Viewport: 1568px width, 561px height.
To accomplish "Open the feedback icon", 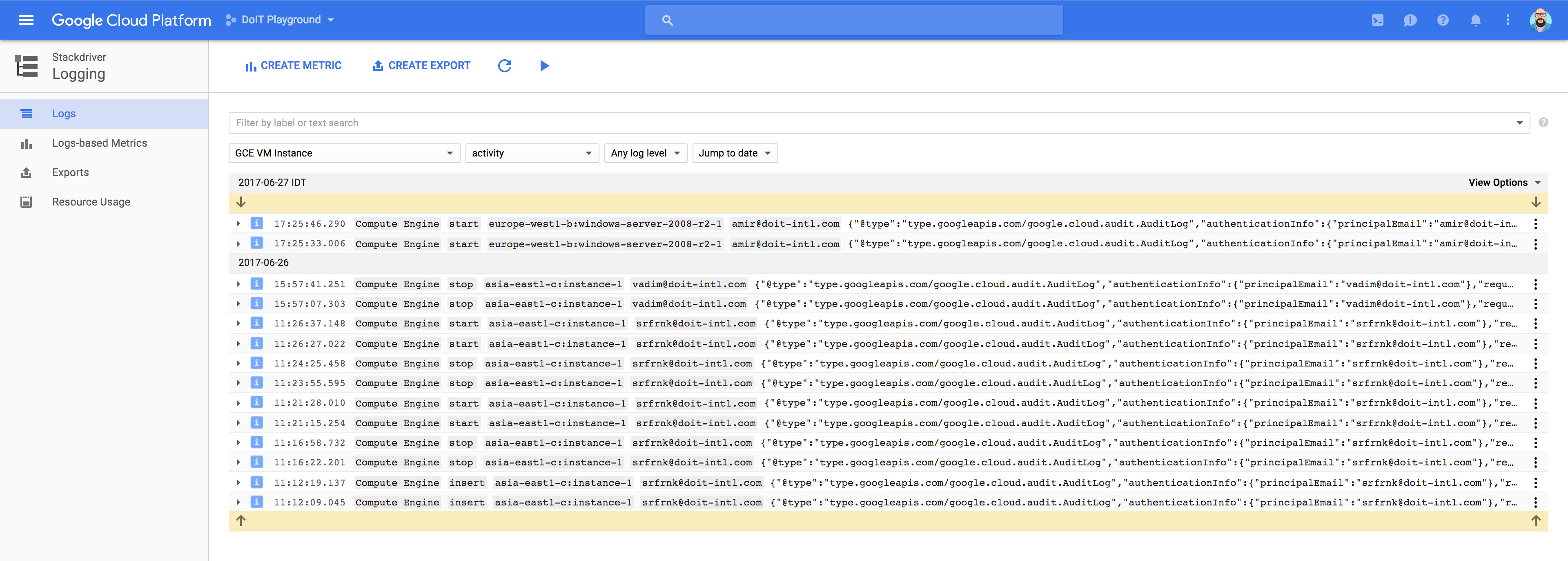I will (1410, 20).
